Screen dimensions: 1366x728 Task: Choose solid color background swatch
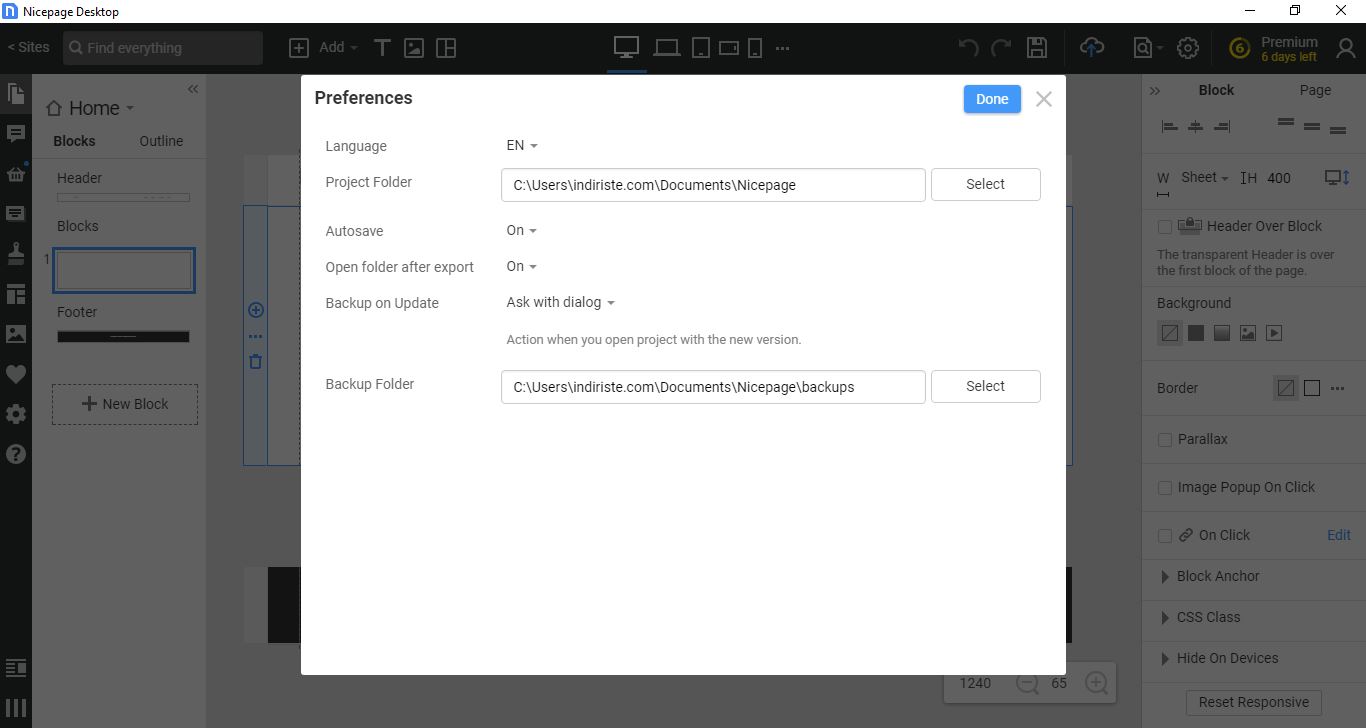(x=1196, y=333)
